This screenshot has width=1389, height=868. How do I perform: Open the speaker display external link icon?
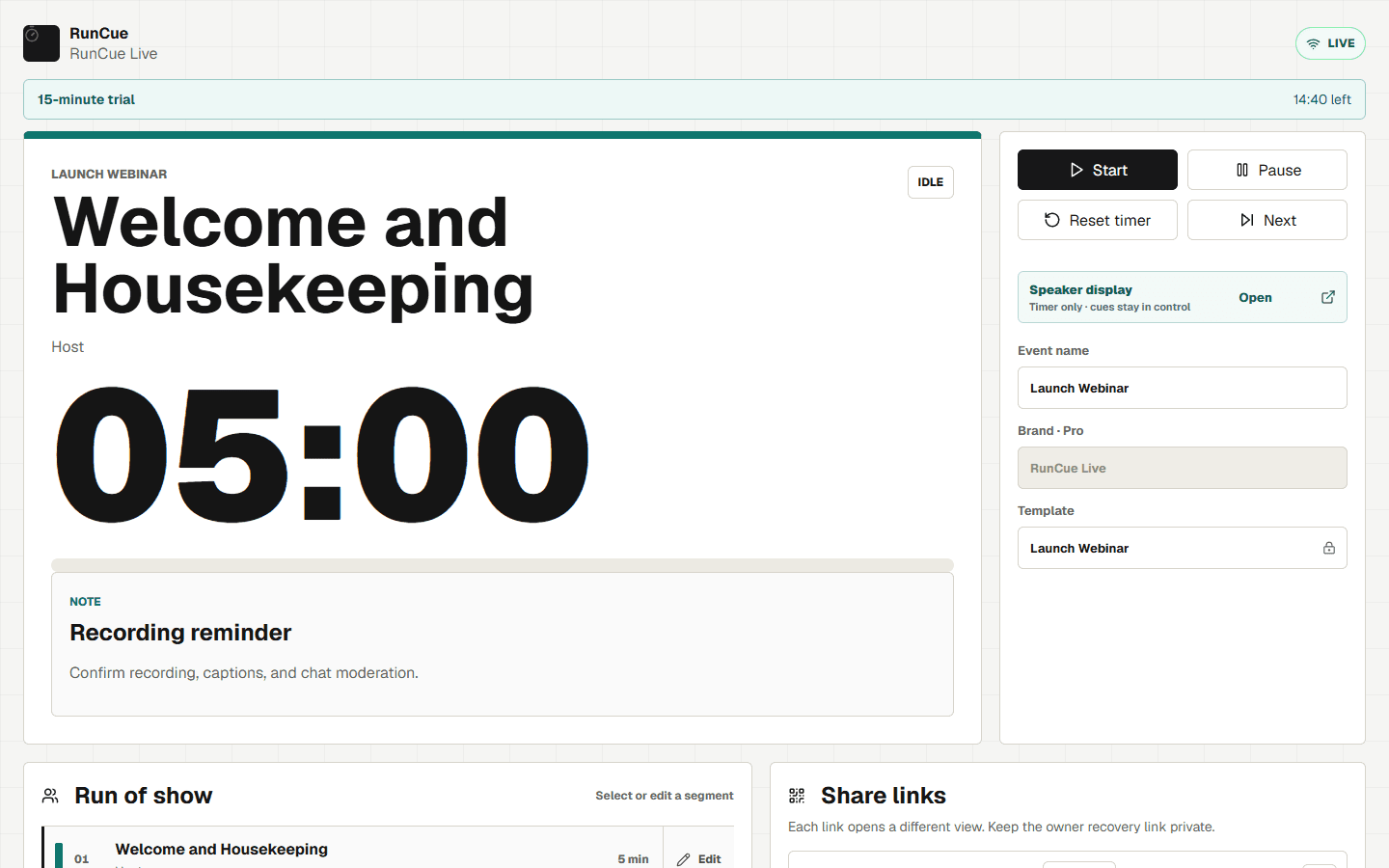[1328, 297]
